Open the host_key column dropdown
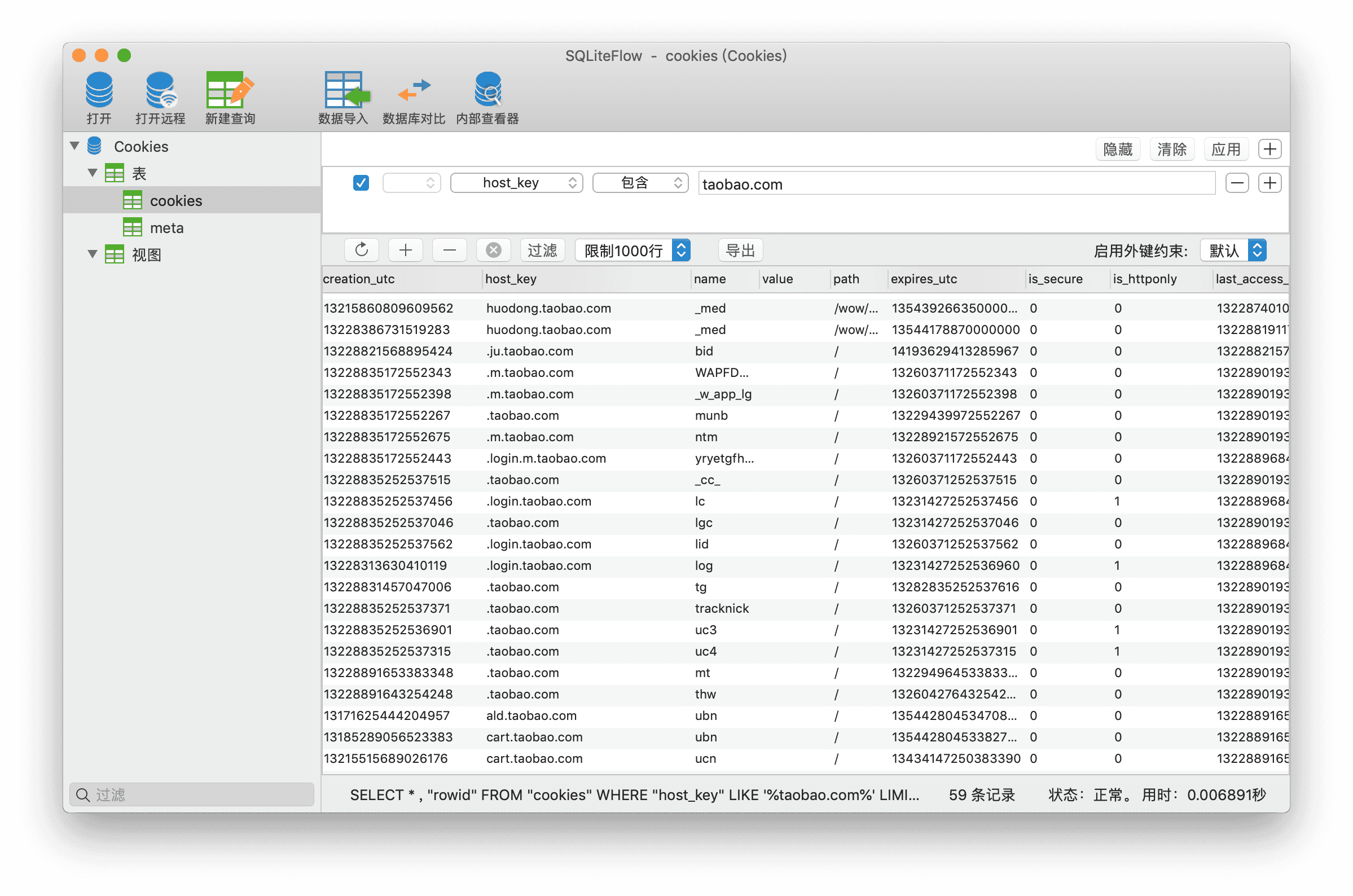 click(516, 183)
